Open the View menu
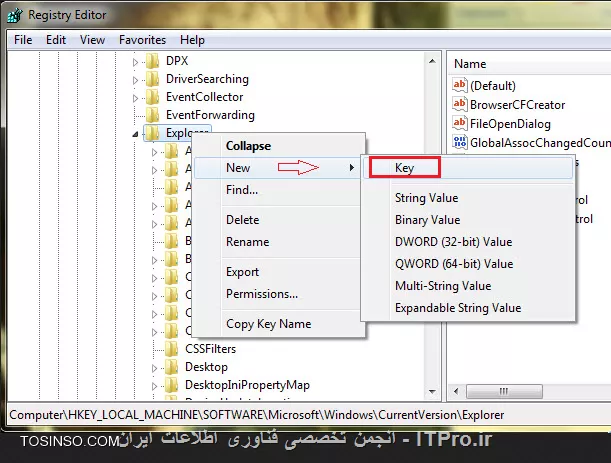This screenshot has width=611, height=463. [92, 40]
